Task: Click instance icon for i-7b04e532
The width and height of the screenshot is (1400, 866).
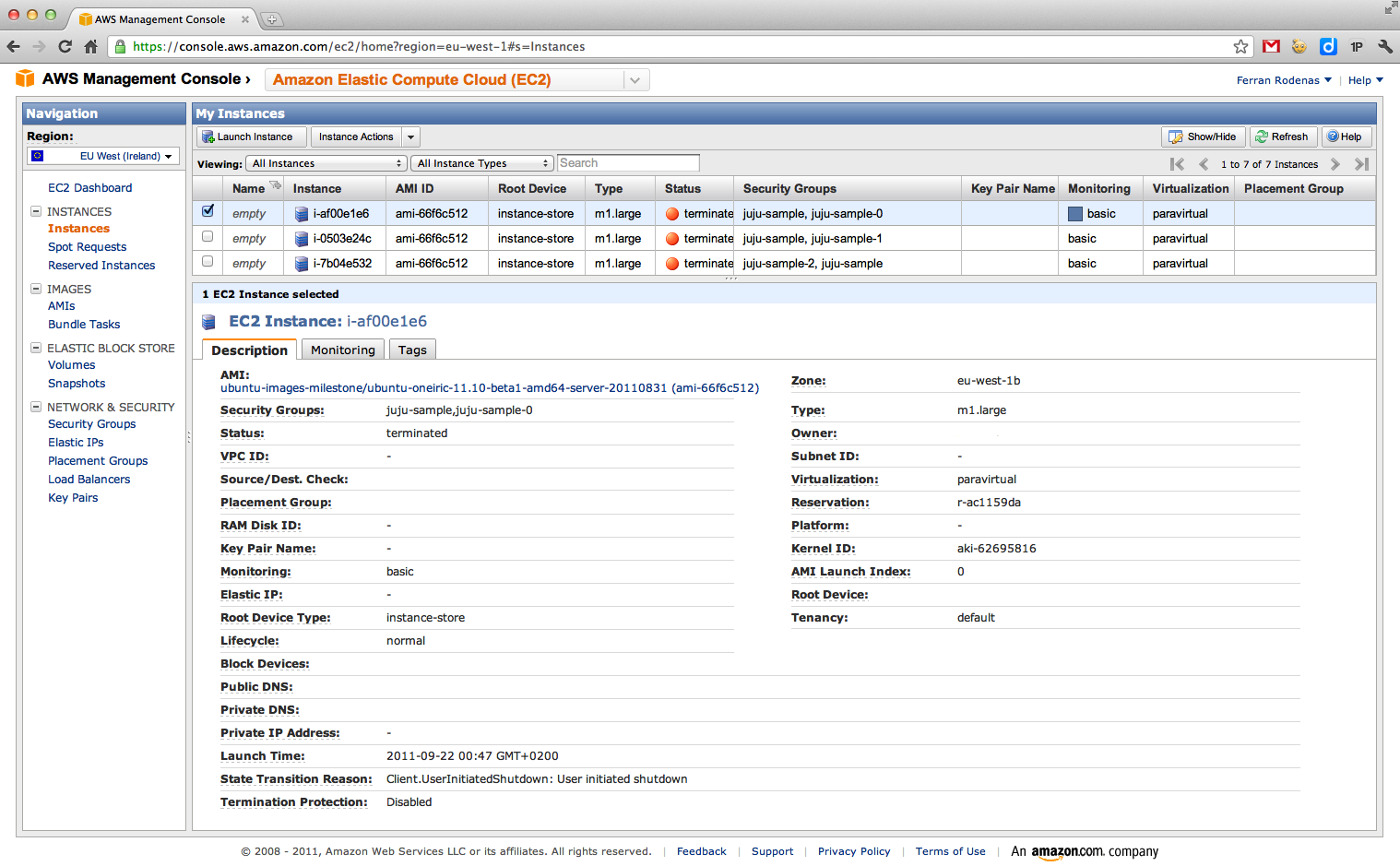Action: click(302, 264)
